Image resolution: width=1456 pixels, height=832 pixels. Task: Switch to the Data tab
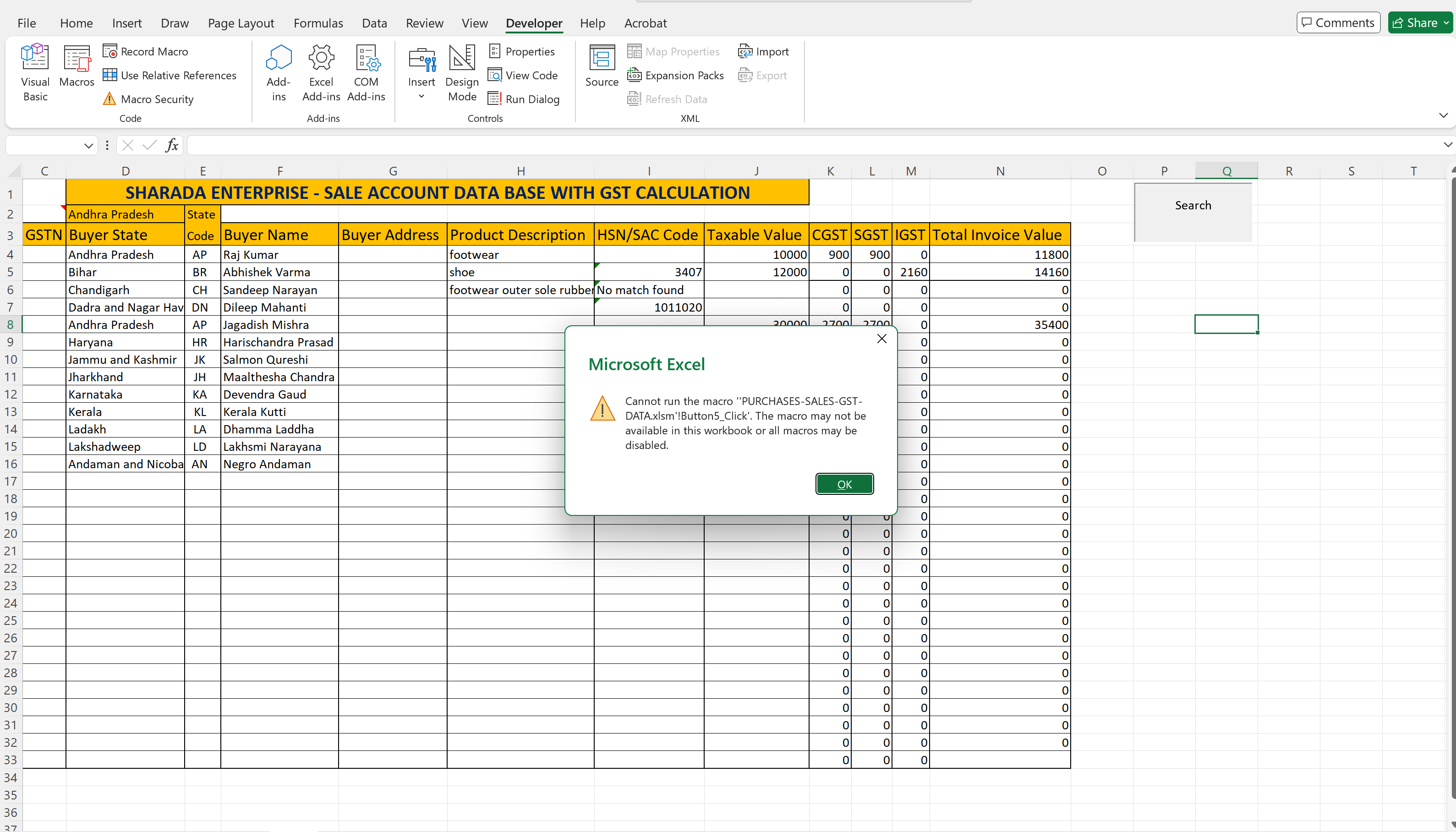pyautogui.click(x=374, y=23)
